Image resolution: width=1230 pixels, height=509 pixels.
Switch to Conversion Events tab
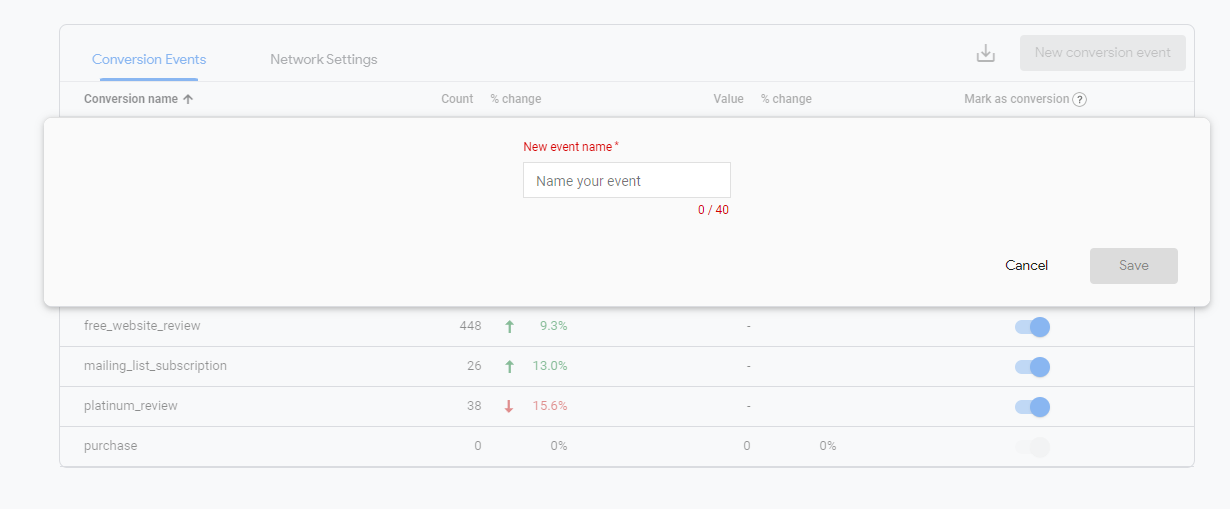point(149,59)
